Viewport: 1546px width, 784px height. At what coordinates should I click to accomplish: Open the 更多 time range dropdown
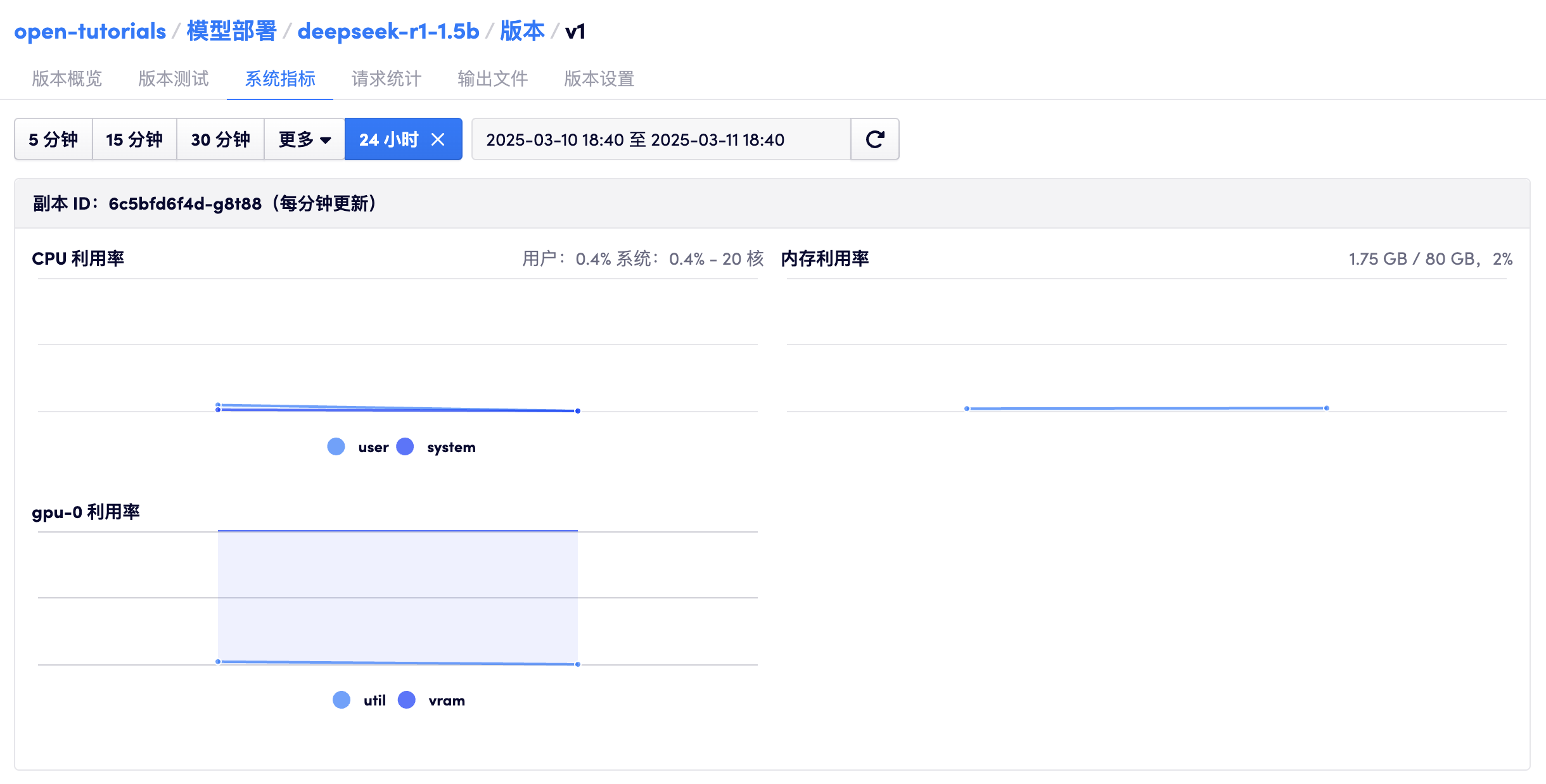pos(303,139)
